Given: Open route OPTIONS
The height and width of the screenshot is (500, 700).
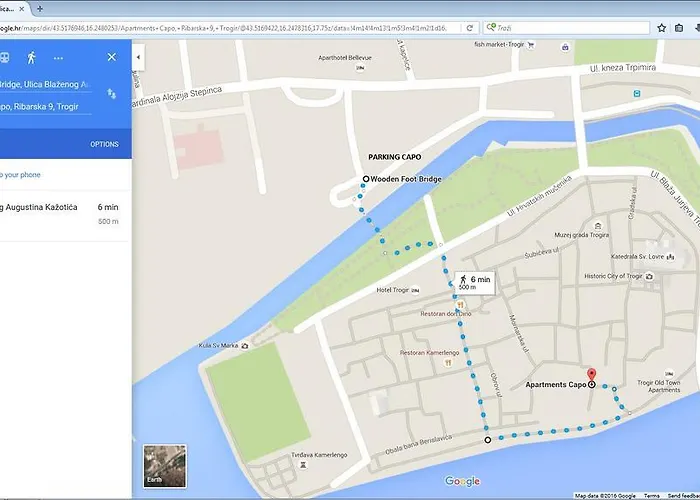Looking at the screenshot, I should (x=104, y=144).
